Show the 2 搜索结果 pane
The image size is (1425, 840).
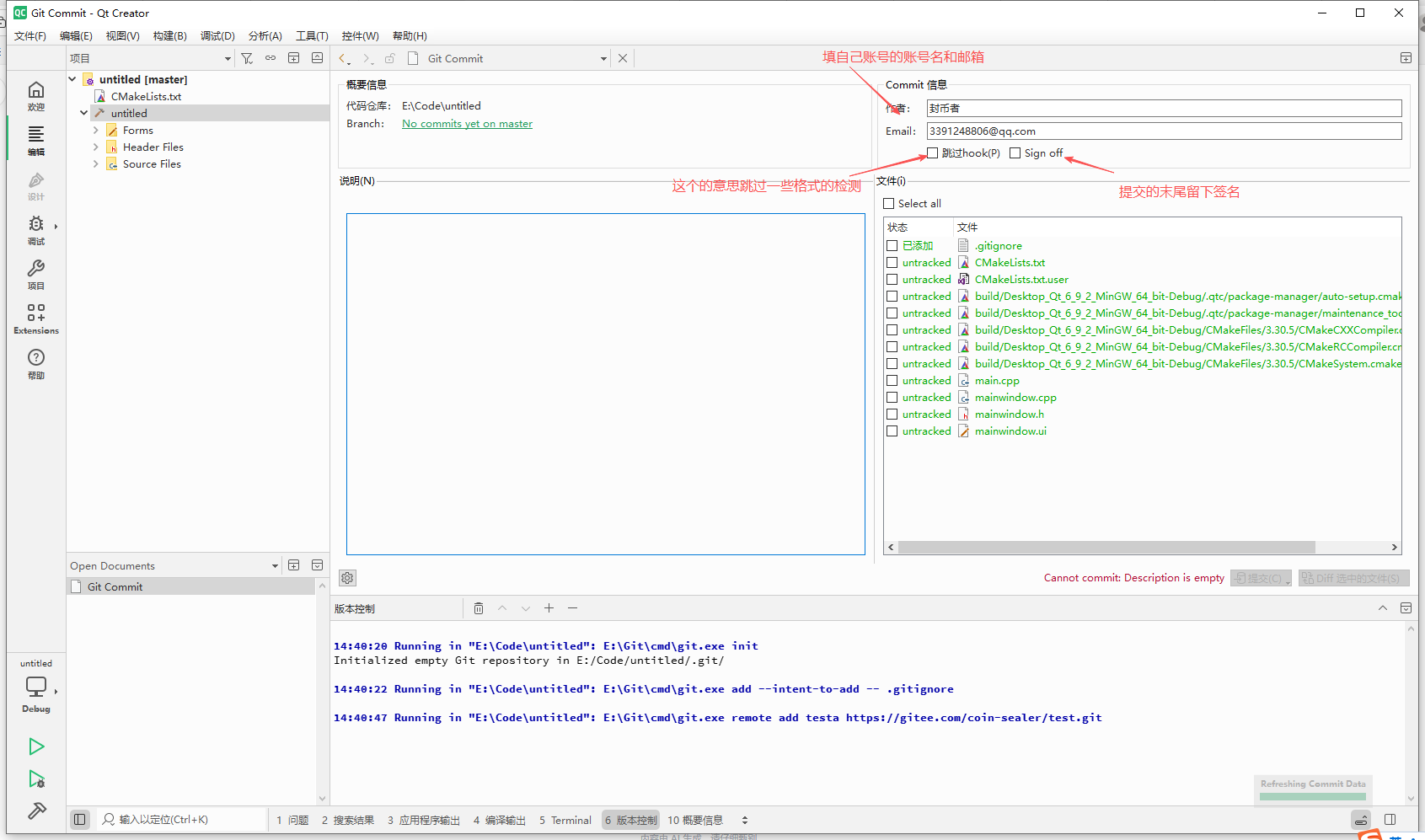pos(347,820)
